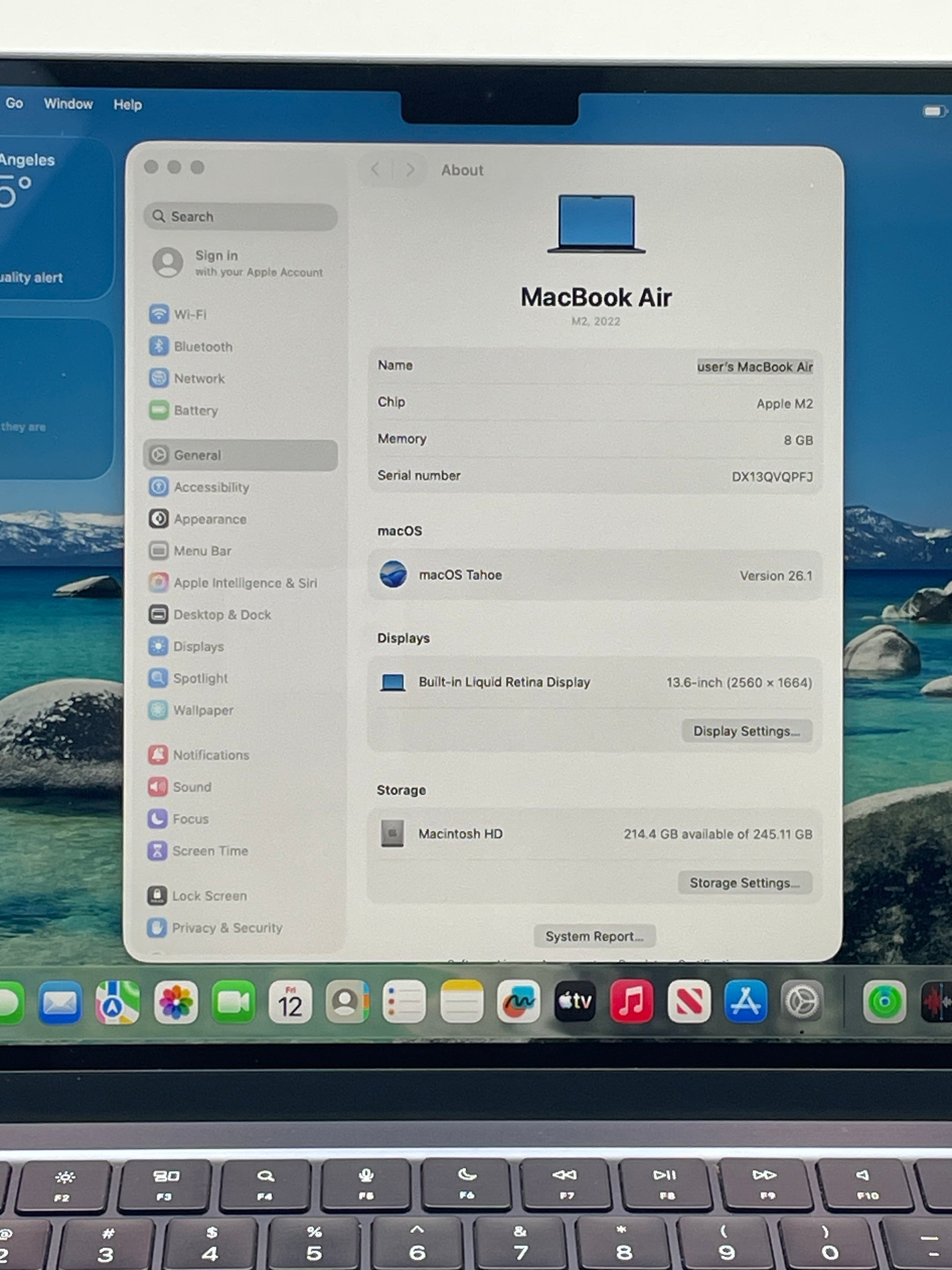Screen dimensions: 952x1270
Task: Click the forward navigation chevron
Action: 410,169
